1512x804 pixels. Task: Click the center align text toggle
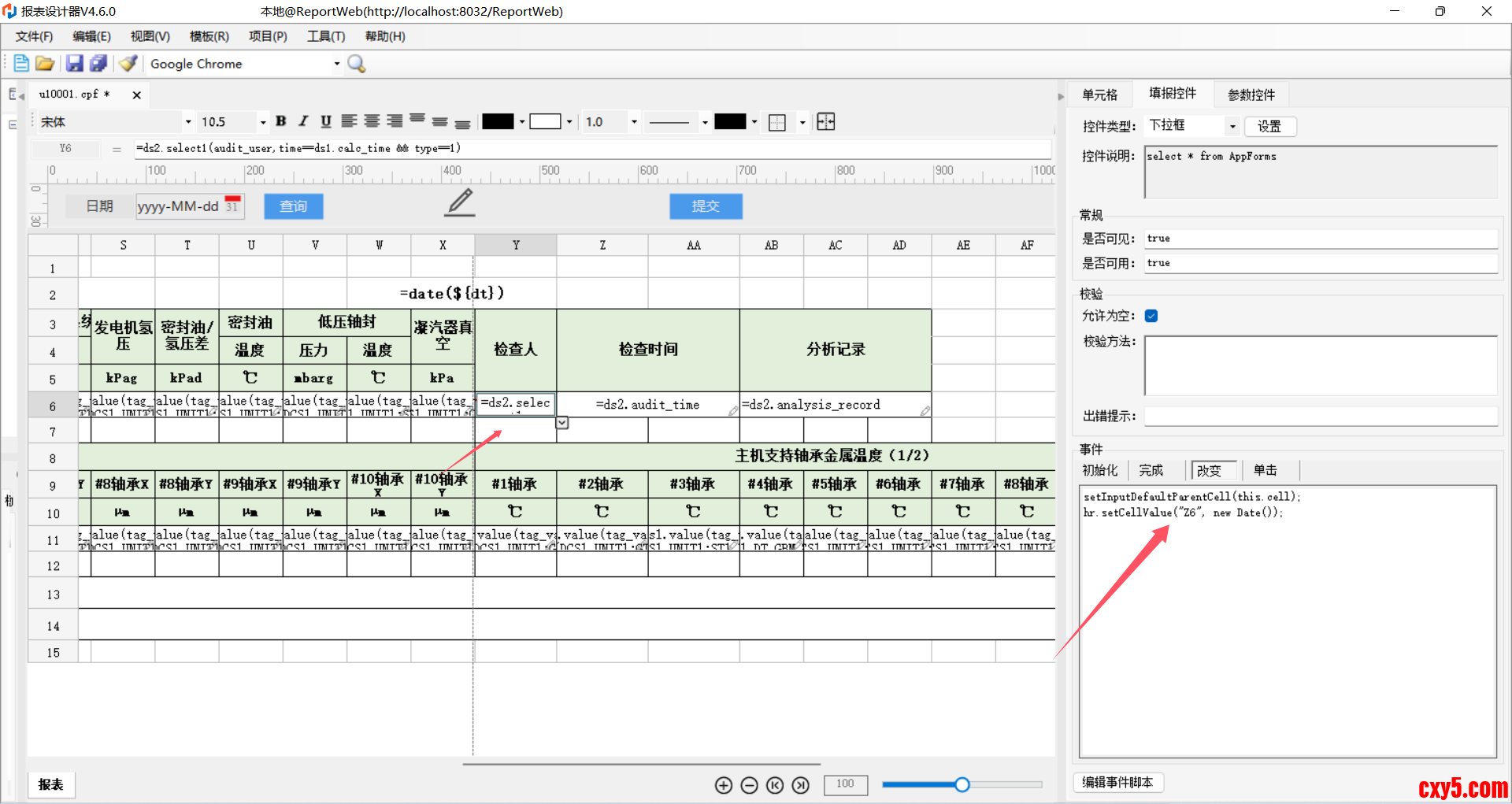coord(372,121)
